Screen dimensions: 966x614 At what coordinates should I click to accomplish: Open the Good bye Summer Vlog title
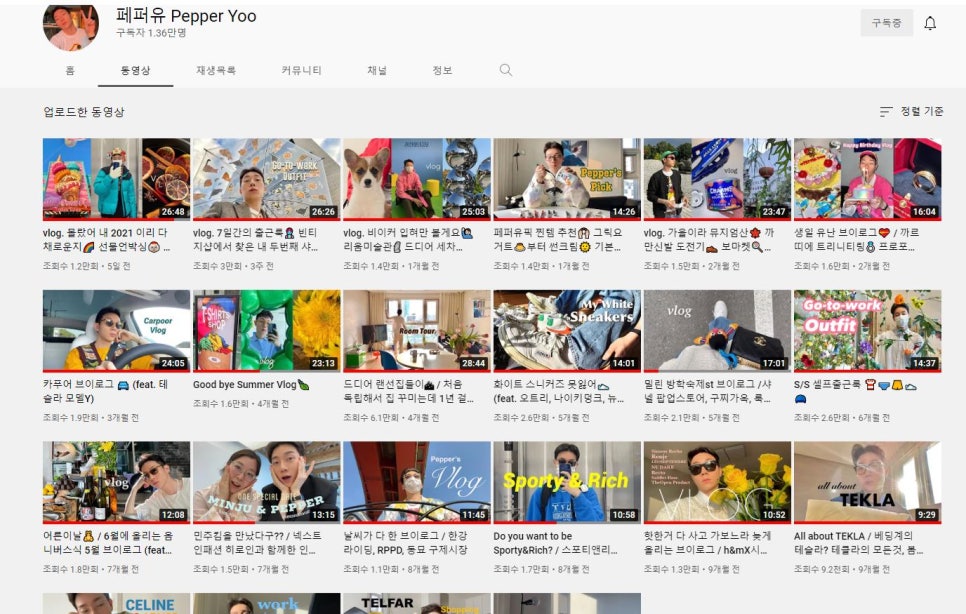251,384
